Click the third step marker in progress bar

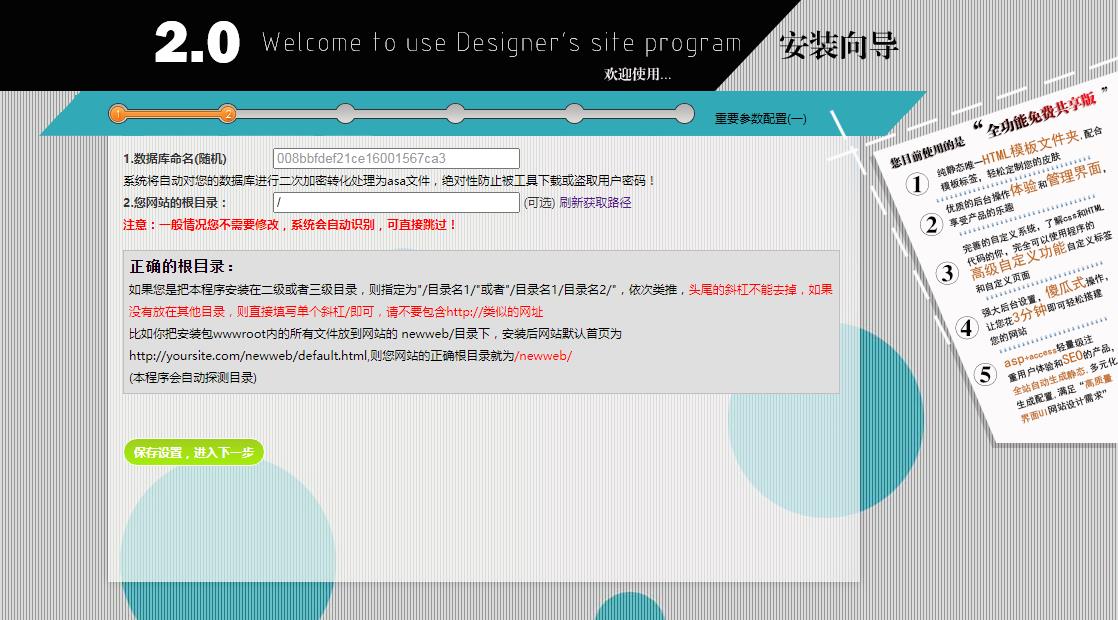pyautogui.click(x=345, y=113)
